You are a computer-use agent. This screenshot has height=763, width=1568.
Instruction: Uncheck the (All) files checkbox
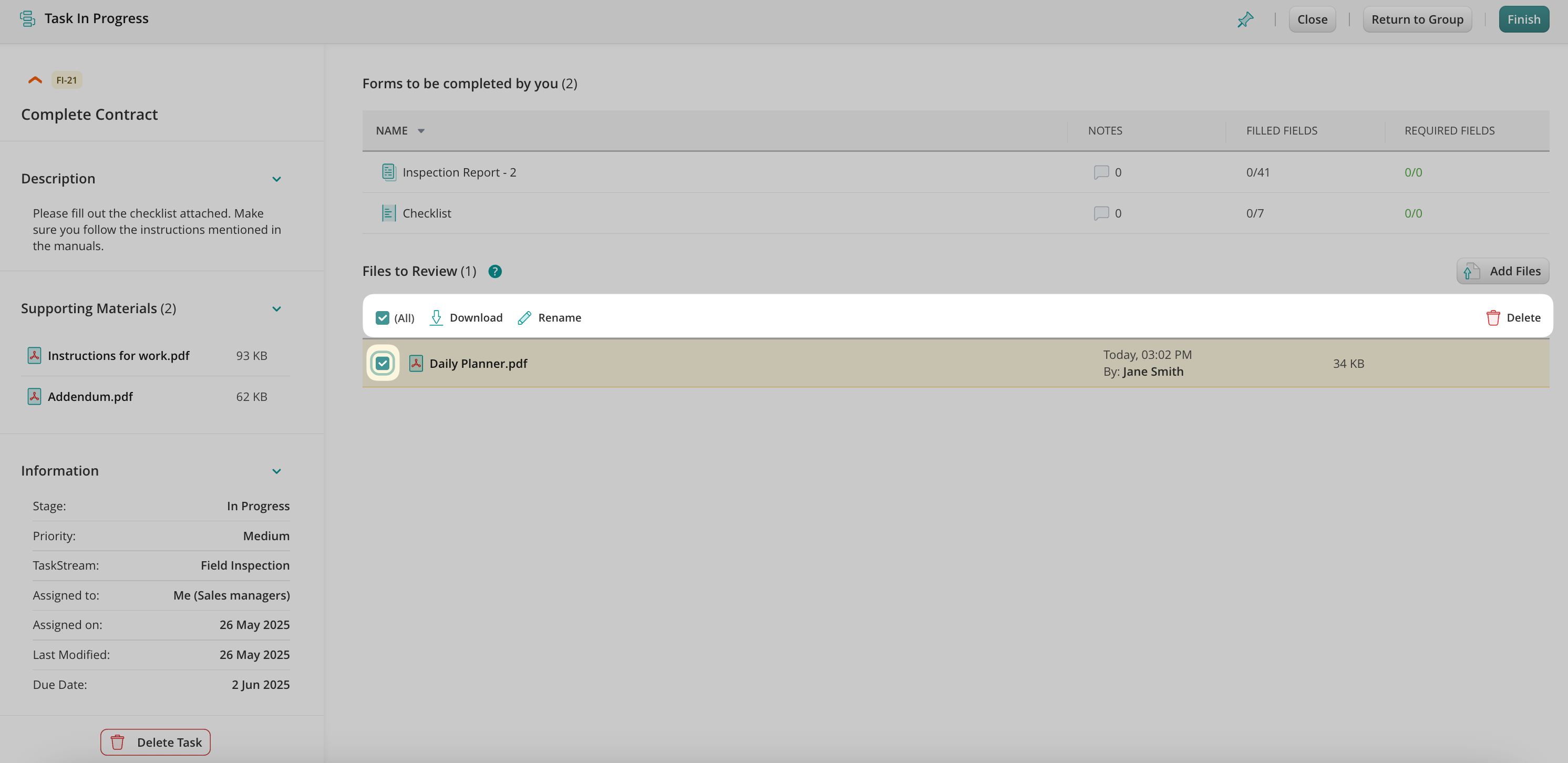[382, 318]
